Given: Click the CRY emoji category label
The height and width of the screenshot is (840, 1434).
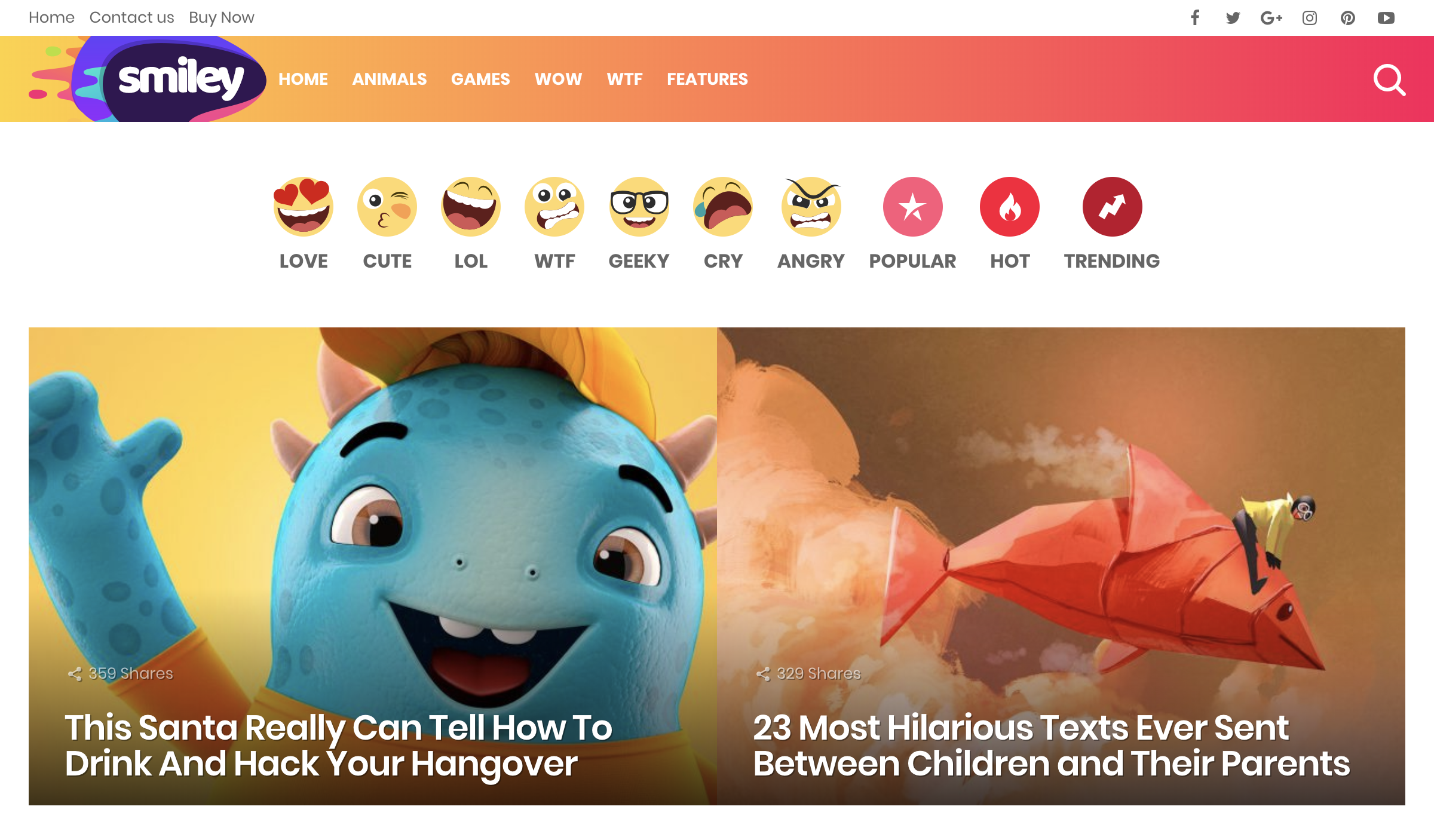Looking at the screenshot, I should point(722,261).
